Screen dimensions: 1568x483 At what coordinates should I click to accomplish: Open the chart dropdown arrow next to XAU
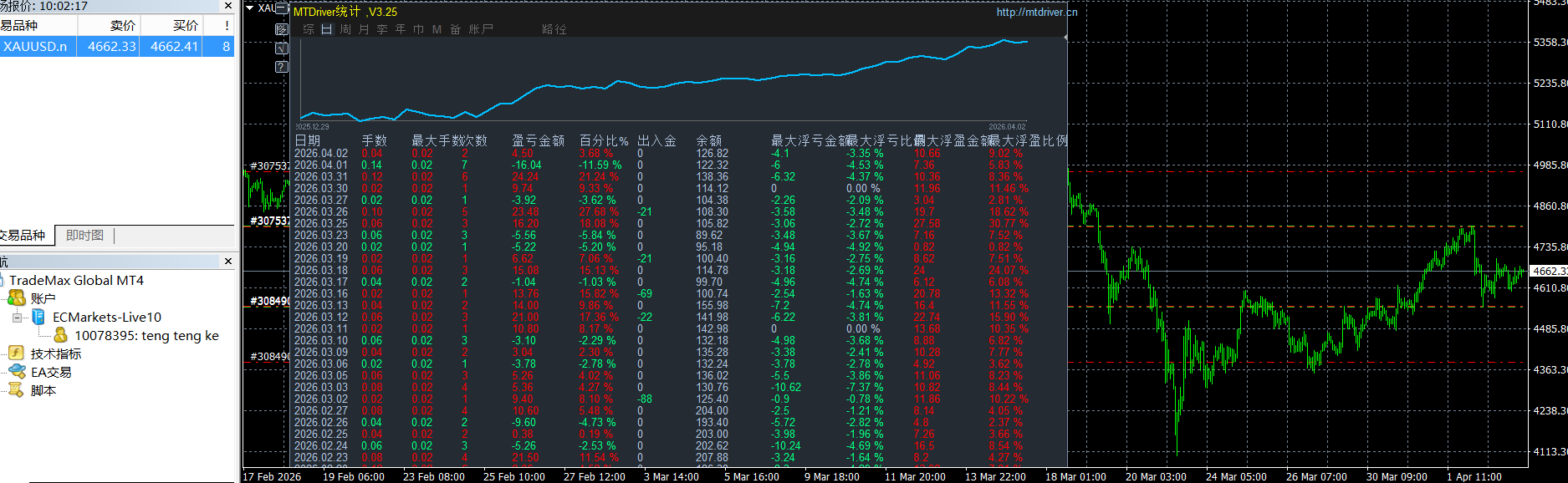click(x=249, y=8)
